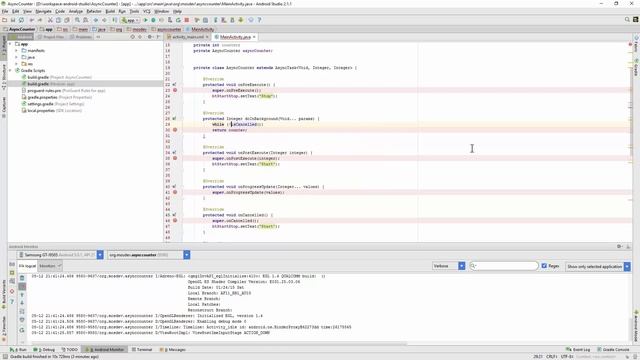Switch to activity_main.xml editor tab
The width and height of the screenshot is (640, 360).
(188, 37)
